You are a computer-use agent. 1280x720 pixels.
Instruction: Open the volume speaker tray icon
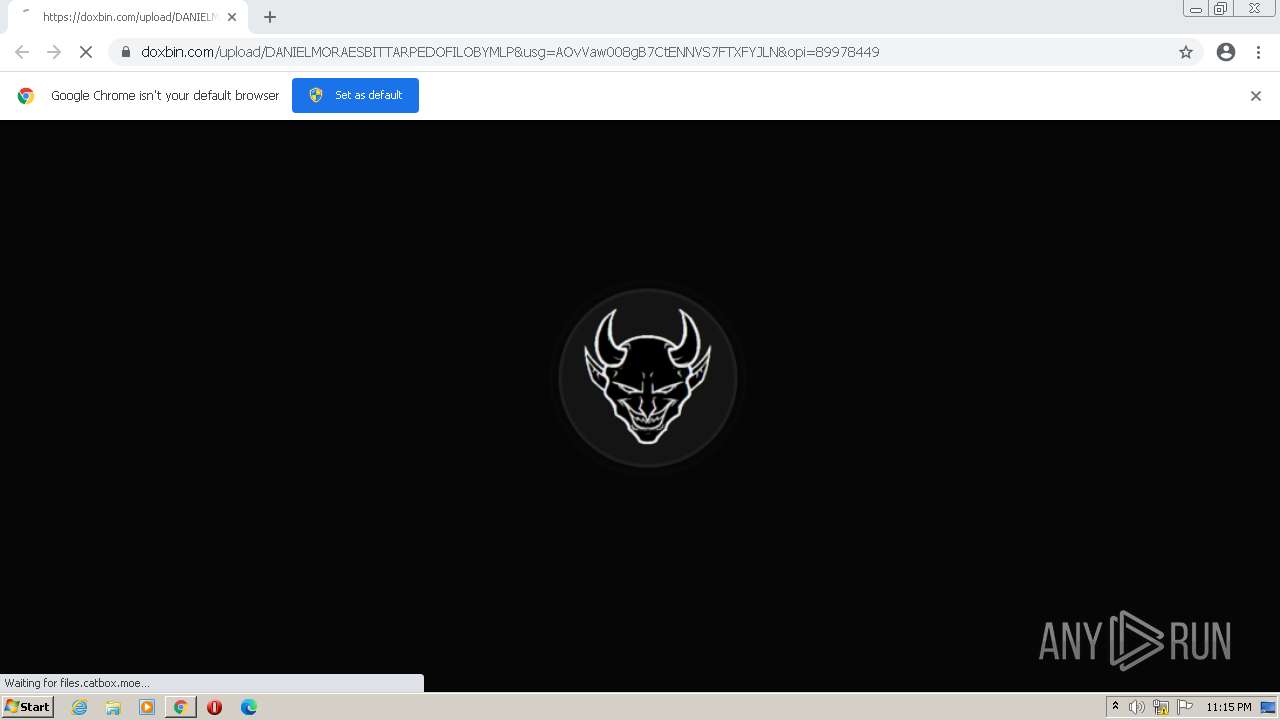[1137, 707]
